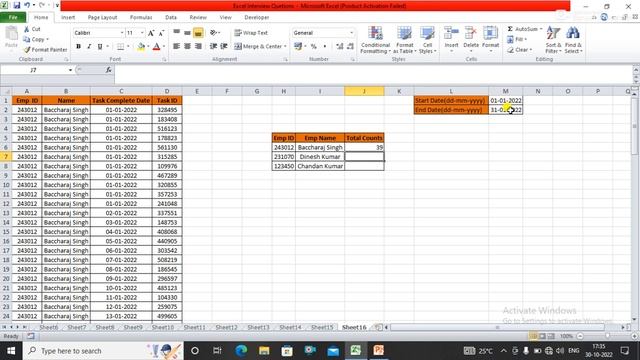The image size is (640, 360).
Task: Apply Accounting Number Format icon
Action: pos(298,47)
